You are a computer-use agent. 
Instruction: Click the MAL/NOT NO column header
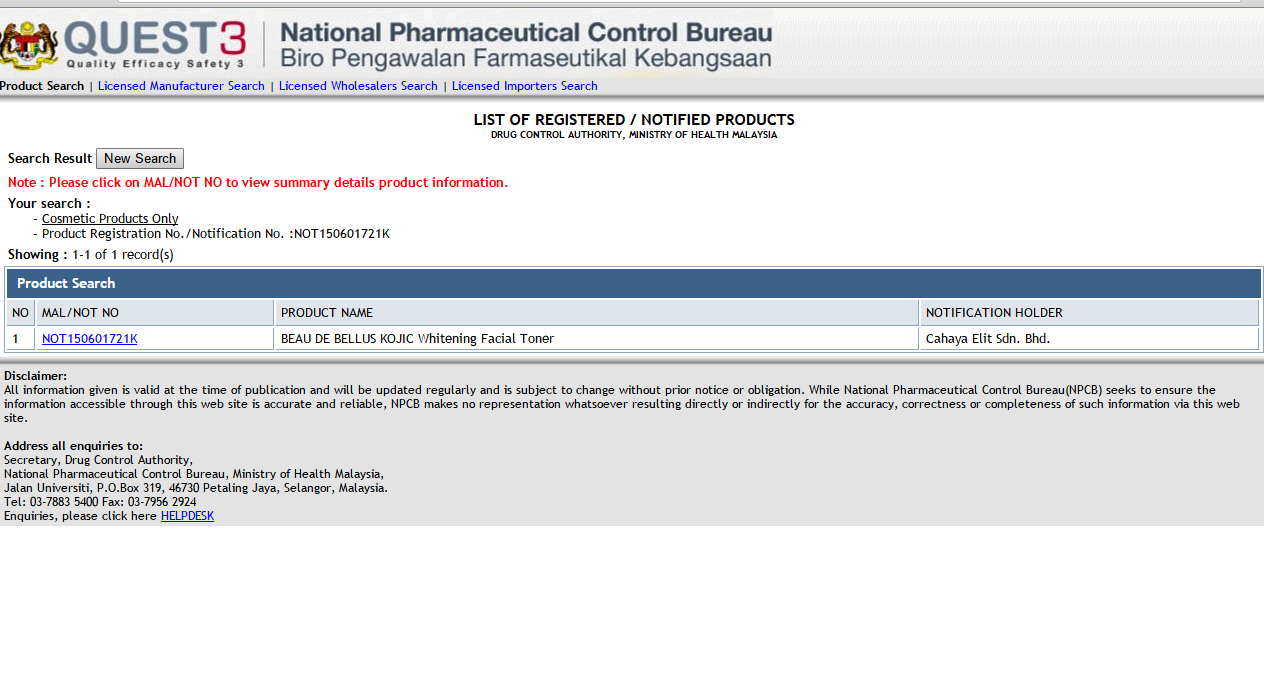point(155,313)
